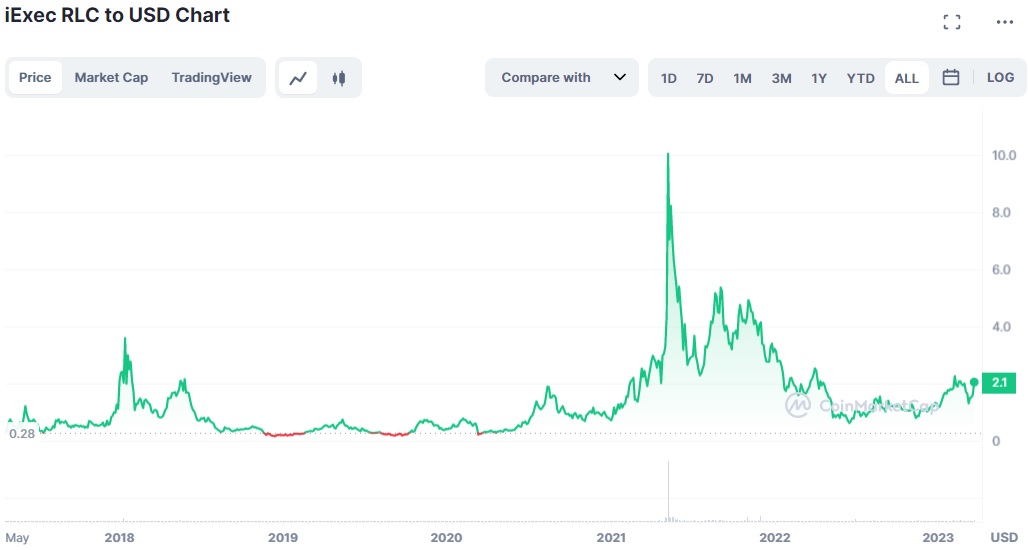Switch to line chart view icon

[x=298, y=78]
